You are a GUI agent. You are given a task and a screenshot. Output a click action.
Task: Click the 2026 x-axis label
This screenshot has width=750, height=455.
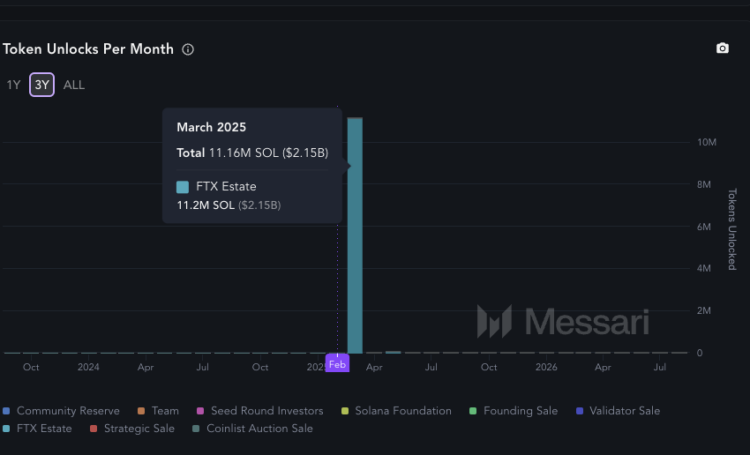pyautogui.click(x=546, y=367)
